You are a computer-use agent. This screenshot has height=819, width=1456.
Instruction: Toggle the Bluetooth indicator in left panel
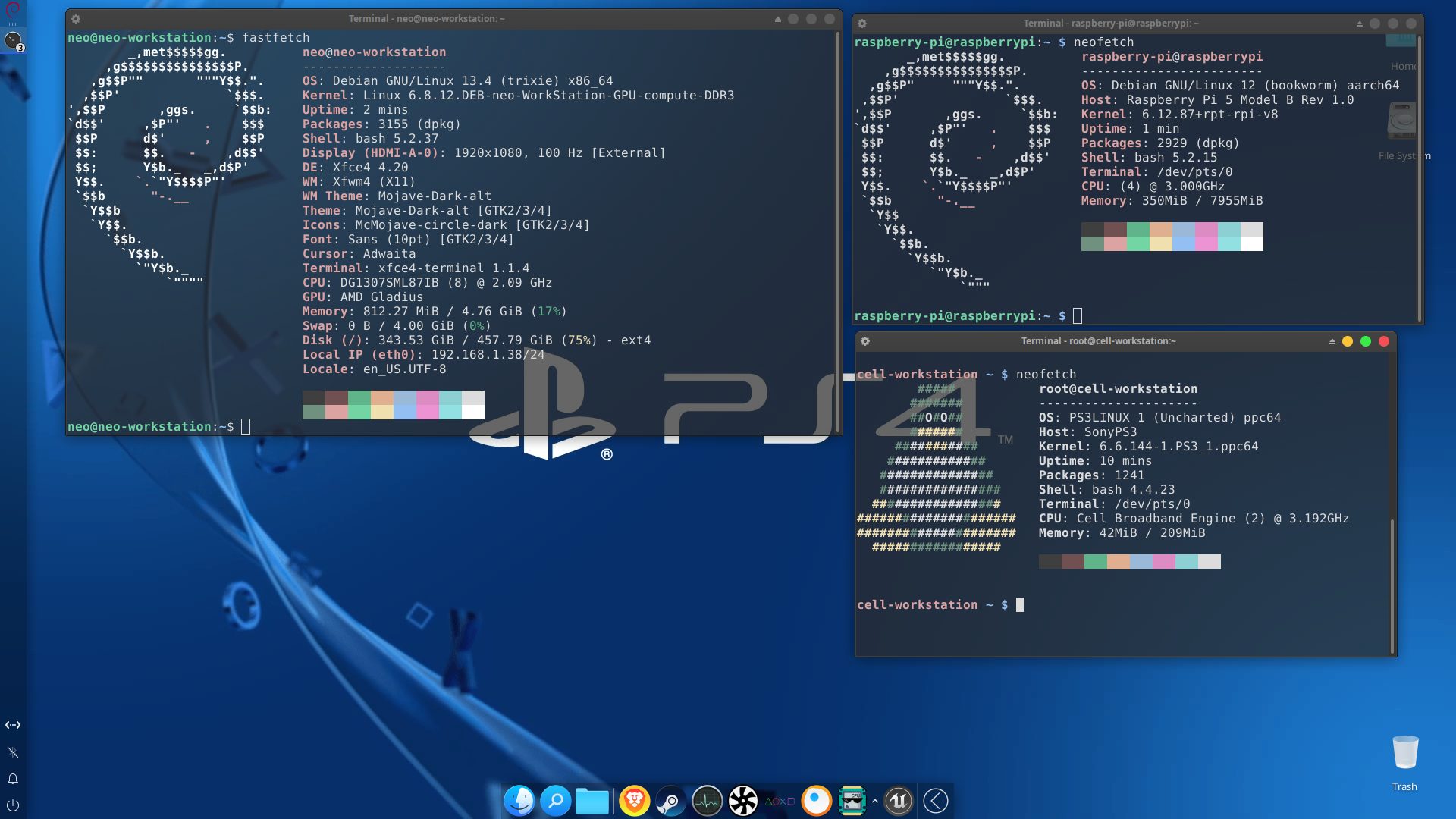[13, 752]
